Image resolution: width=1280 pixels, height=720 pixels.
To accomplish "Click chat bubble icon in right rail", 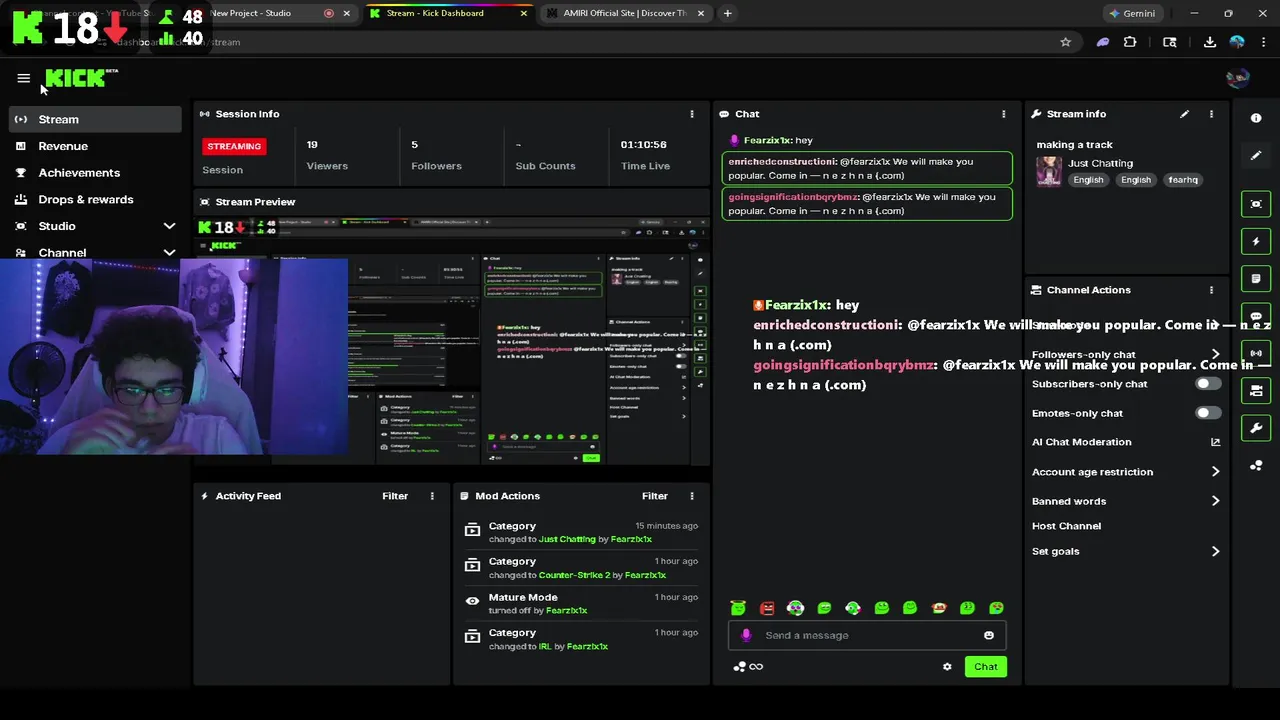I will (x=1256, y=316).
